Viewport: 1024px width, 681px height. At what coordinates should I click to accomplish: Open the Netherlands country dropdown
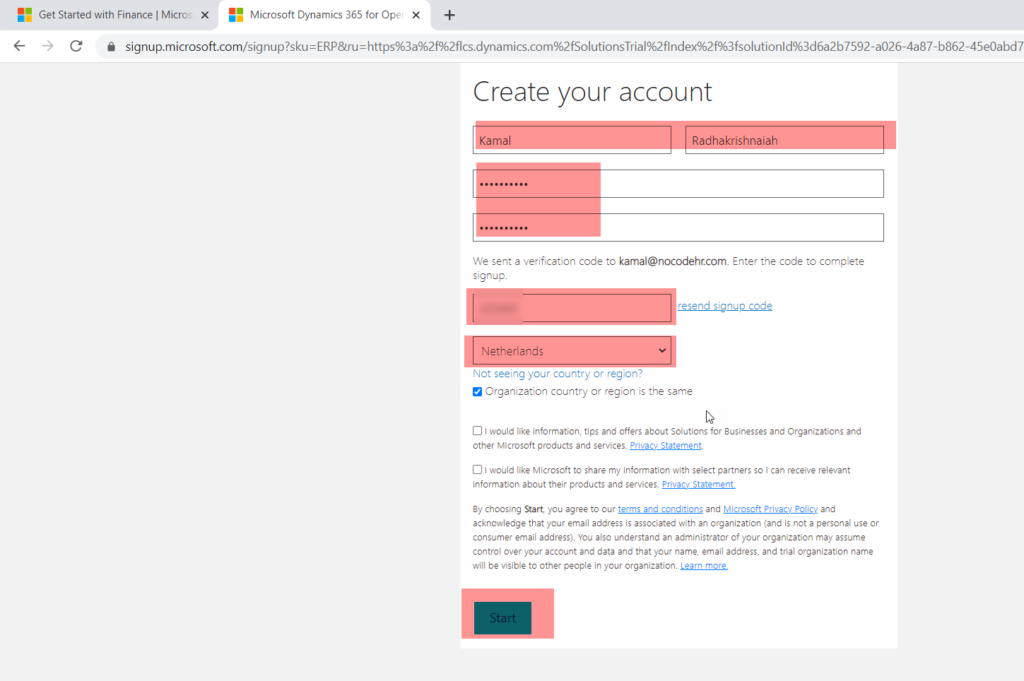coord(572,351)
